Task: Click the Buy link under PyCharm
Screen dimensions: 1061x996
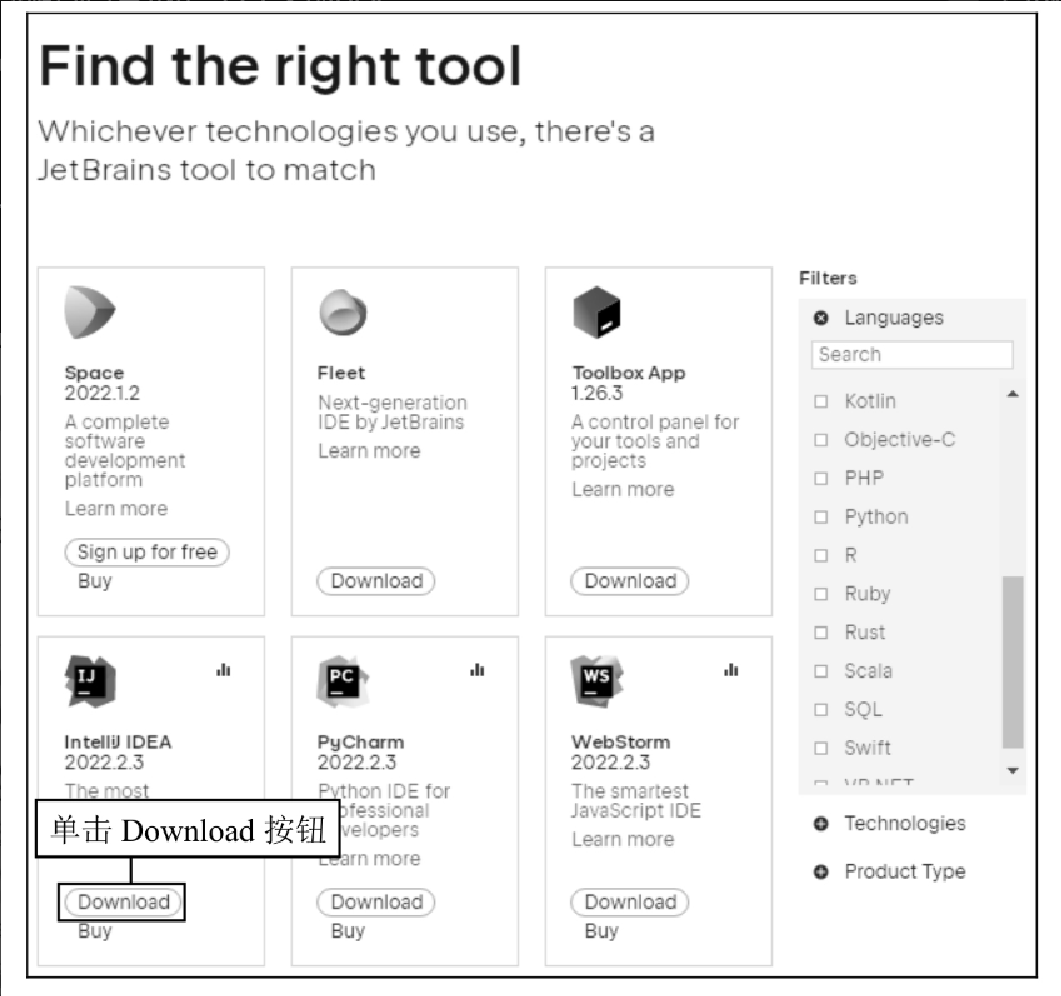Action: coord(348,931)
